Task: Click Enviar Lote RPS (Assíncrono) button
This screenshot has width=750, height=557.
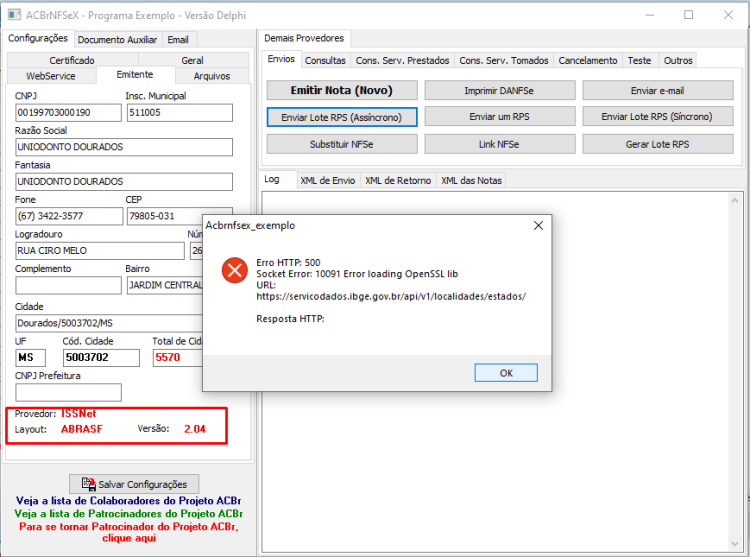Action: pos(342,117)
